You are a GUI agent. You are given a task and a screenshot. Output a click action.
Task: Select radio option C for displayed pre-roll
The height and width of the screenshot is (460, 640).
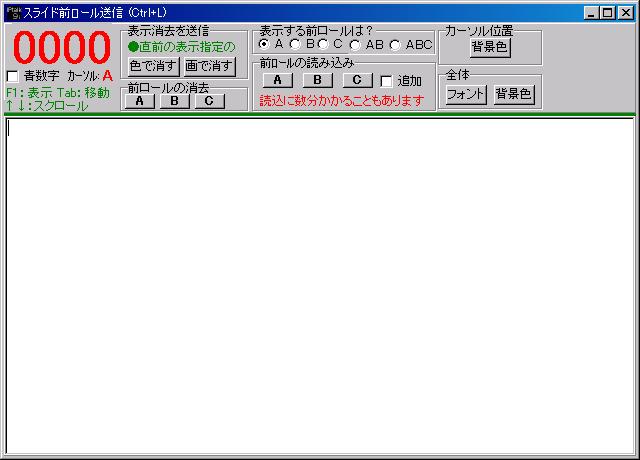point(323,44)
